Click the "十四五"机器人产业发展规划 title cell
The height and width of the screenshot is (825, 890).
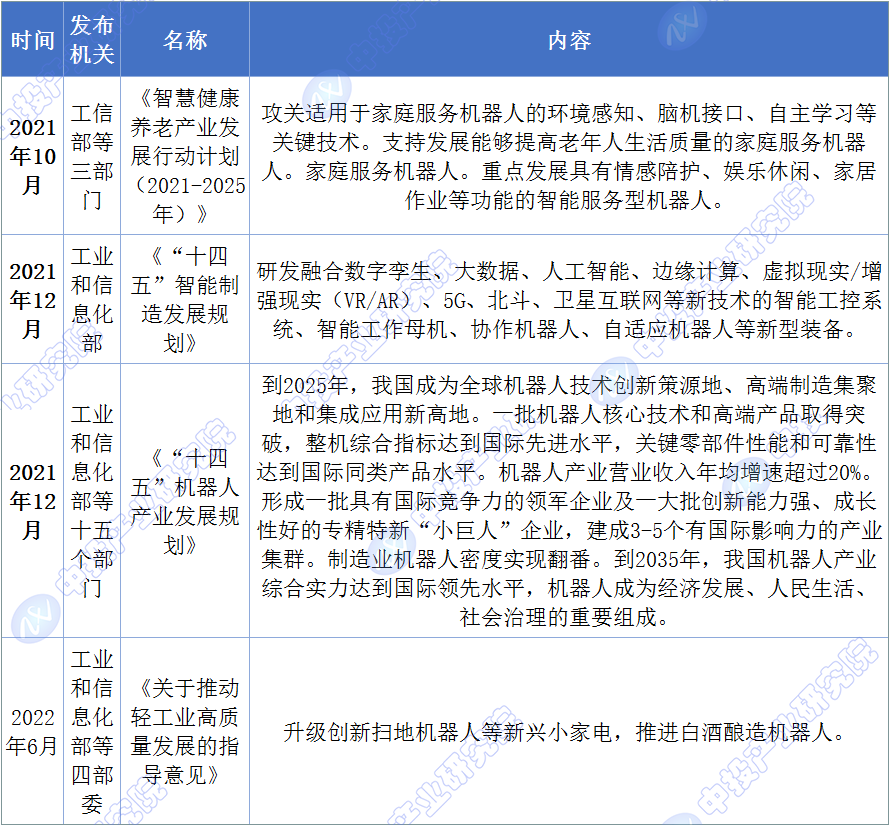pyautogui.click(x=185, y=500)
